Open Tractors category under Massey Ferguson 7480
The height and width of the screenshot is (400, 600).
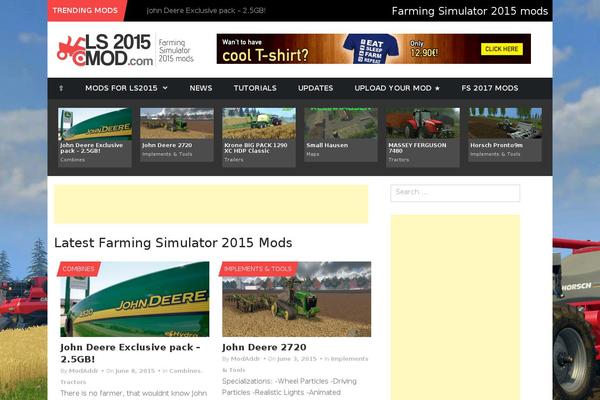pyautogui.click(x=398, y=160)
